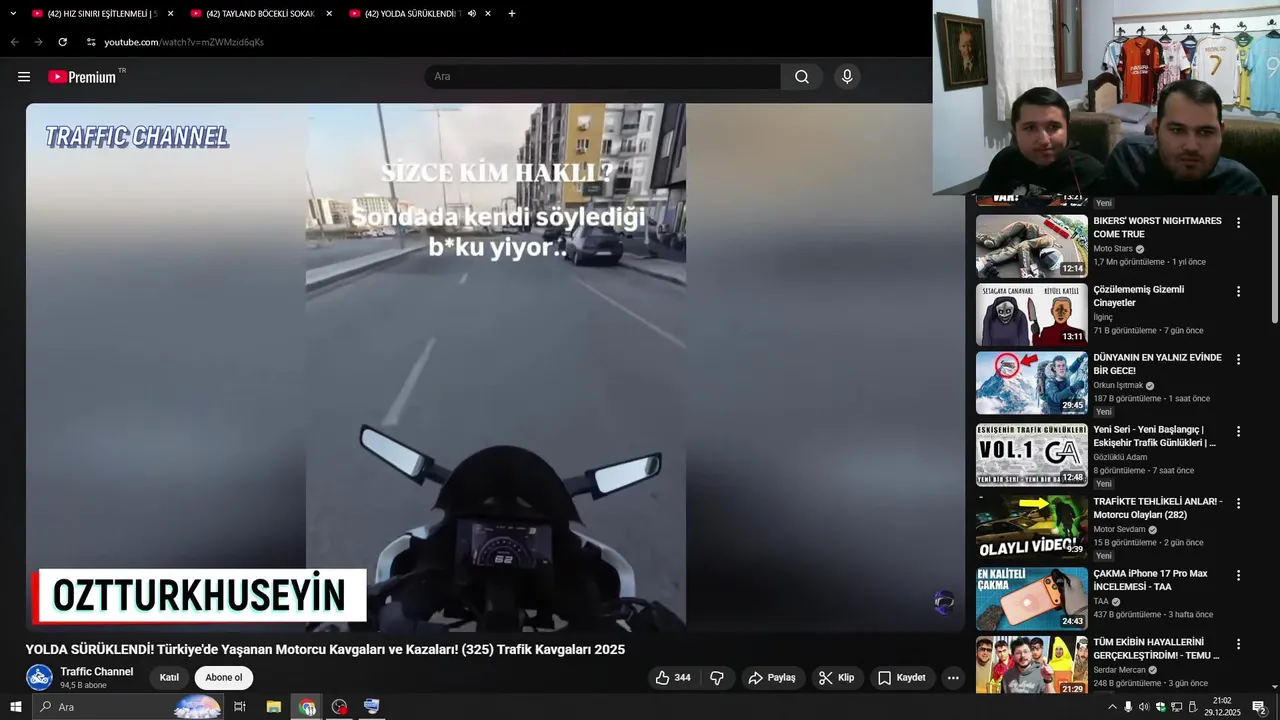
Task: Open the tab search dropdown arrow
Action: coord(13,13)
